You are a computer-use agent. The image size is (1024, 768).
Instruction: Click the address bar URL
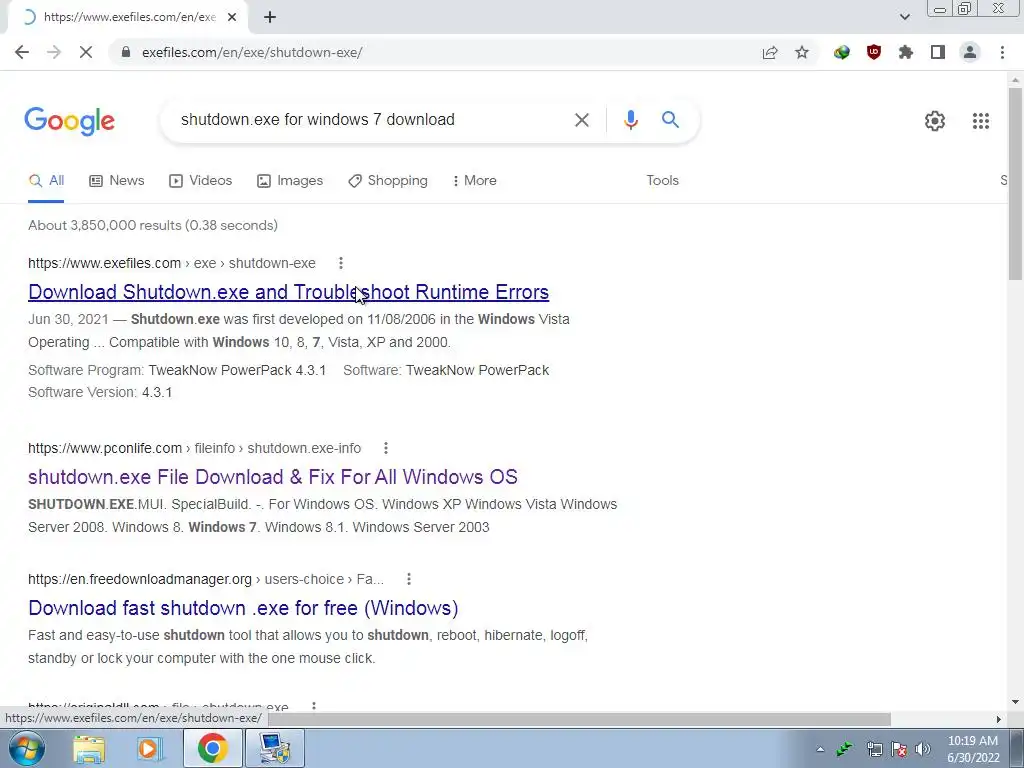pos(252,52)
